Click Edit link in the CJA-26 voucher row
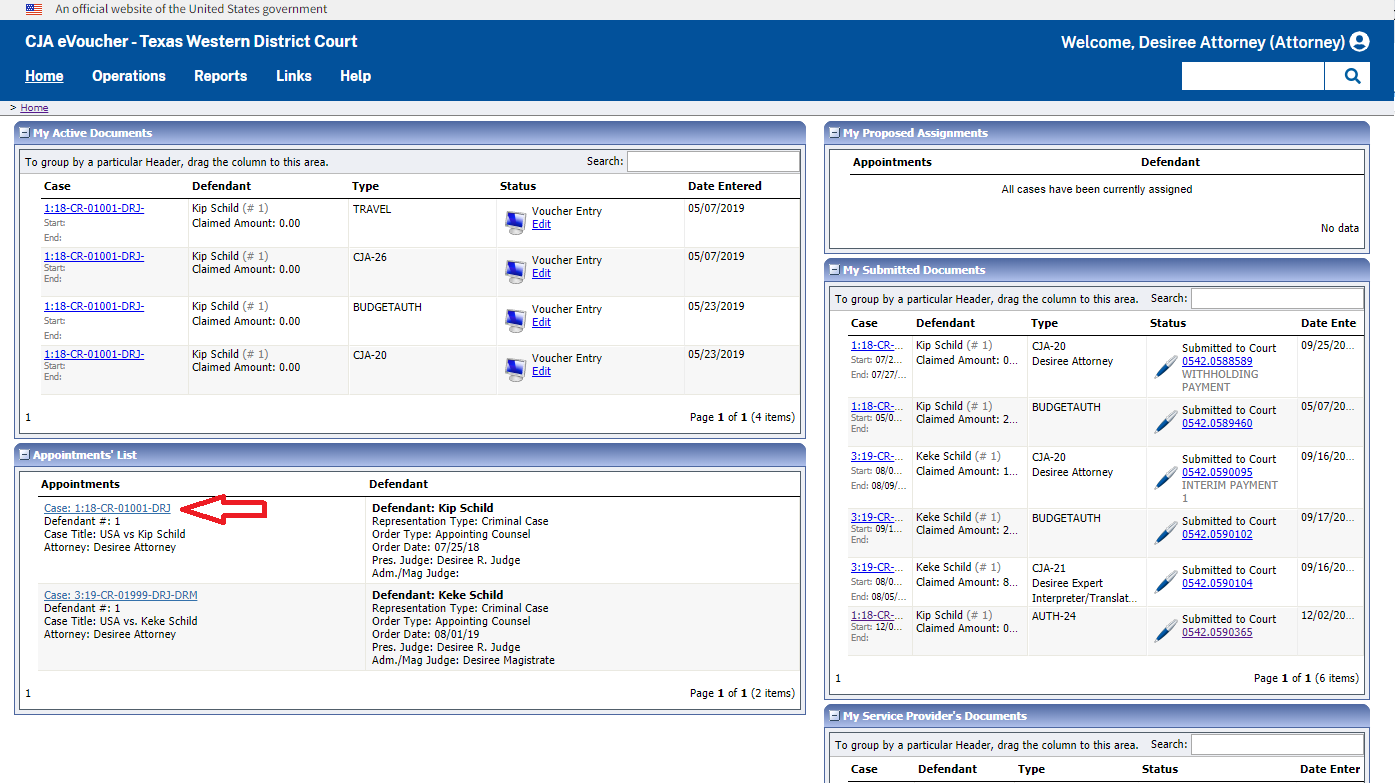This screenshot has height=783, width=1395. (x=541, y=274)
